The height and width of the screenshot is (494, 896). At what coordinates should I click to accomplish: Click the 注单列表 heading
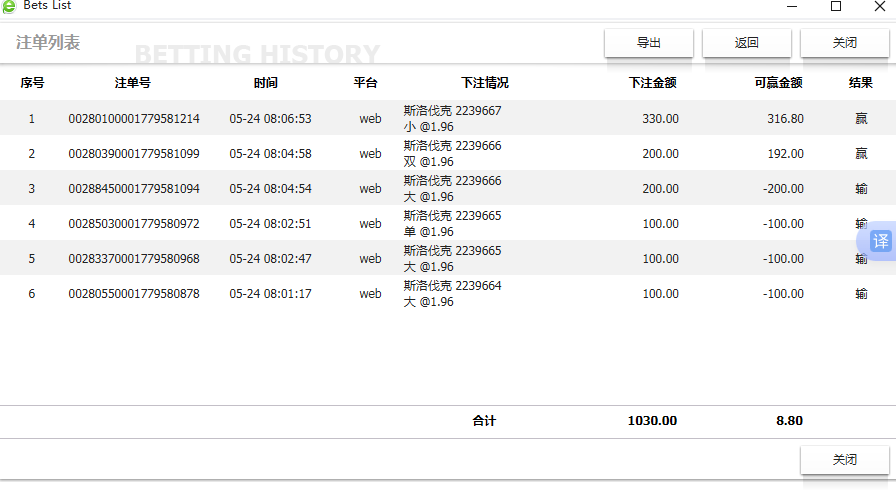pos(48,43)
